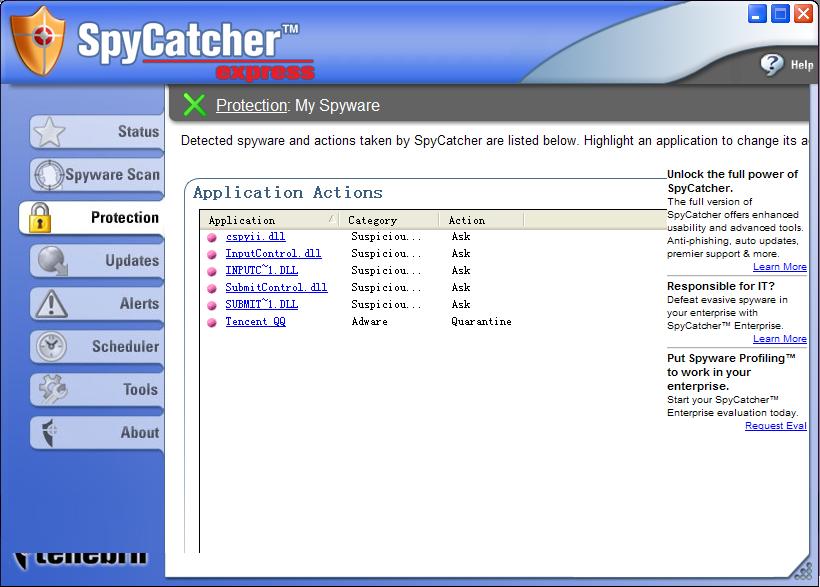
Task: Sort by the Category column header
Action: 389,220
